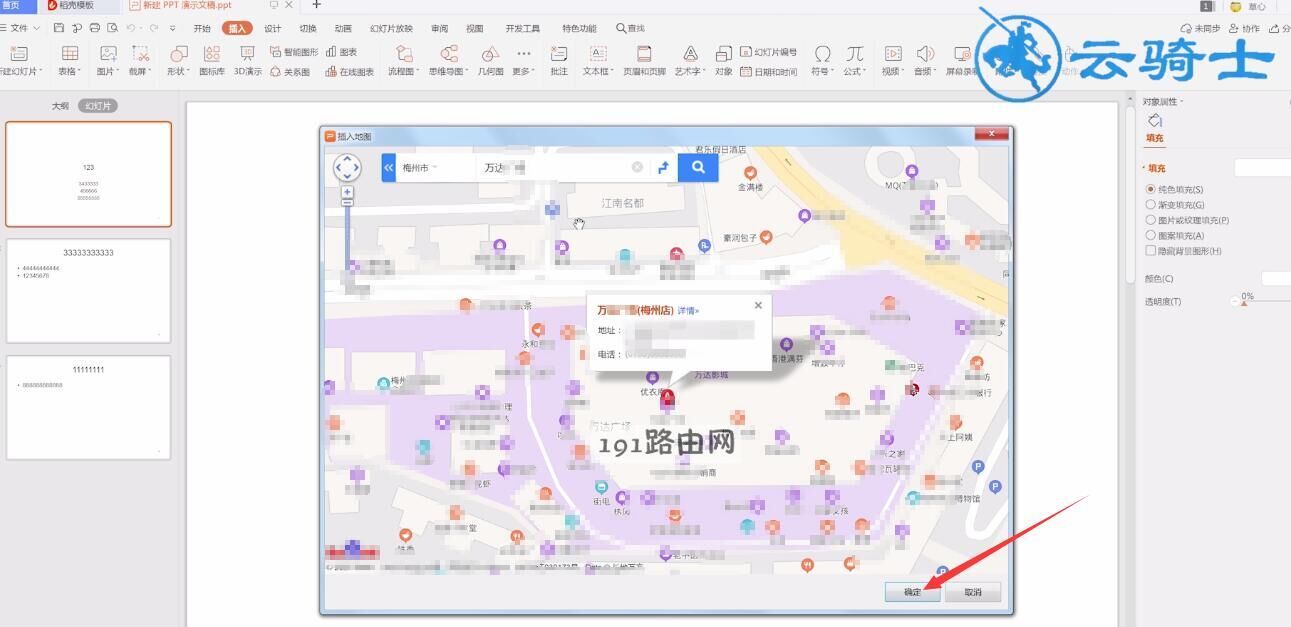
Task: Insert 智能图形 smart graphic
Action: point(294,52)
